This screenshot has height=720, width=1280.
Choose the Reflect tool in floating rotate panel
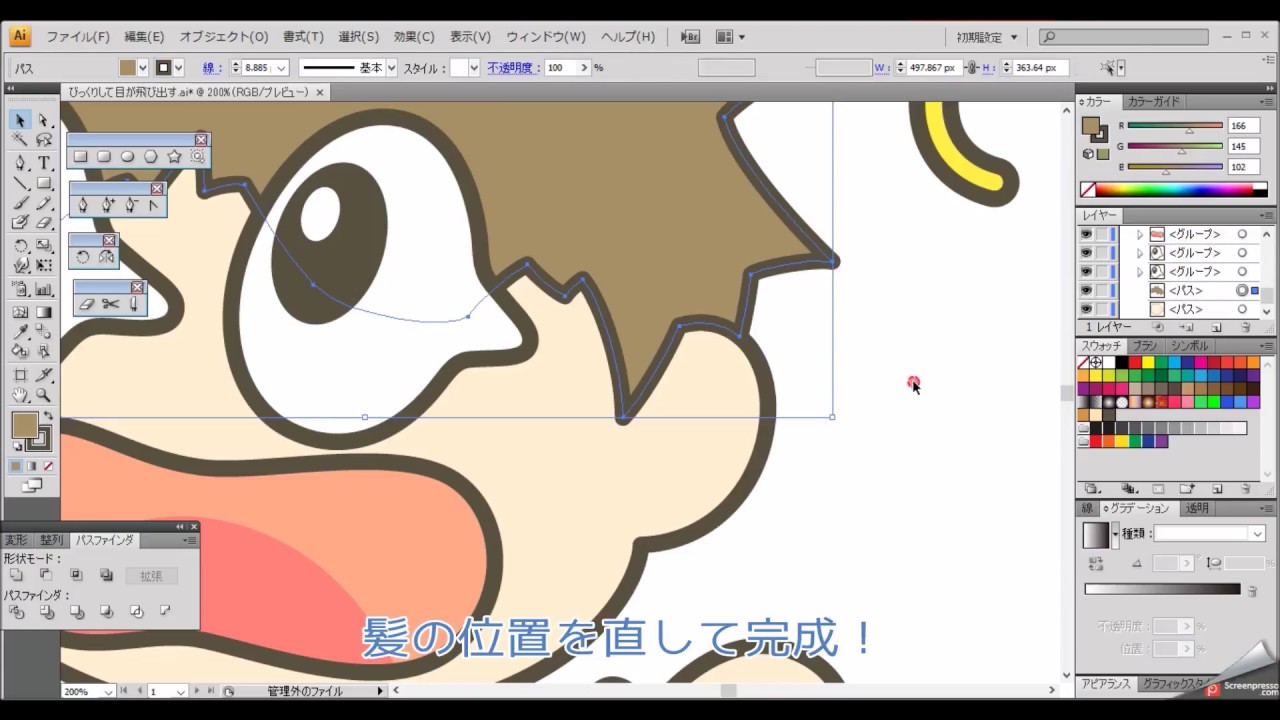(106, 257)
